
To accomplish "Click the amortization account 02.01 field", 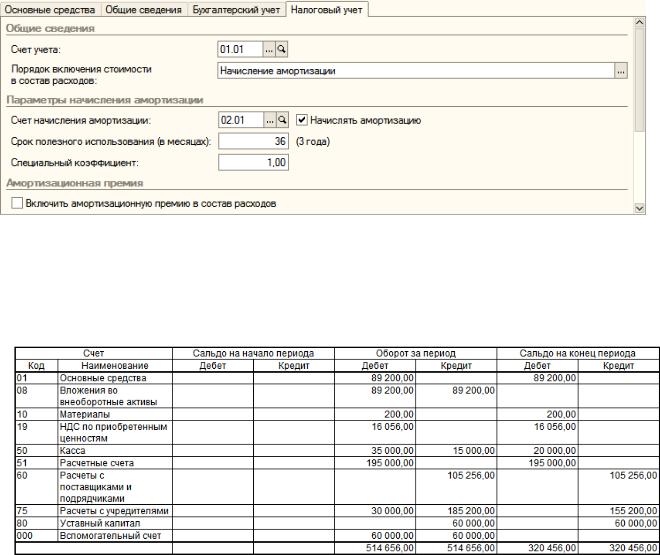I will [241, 120].
